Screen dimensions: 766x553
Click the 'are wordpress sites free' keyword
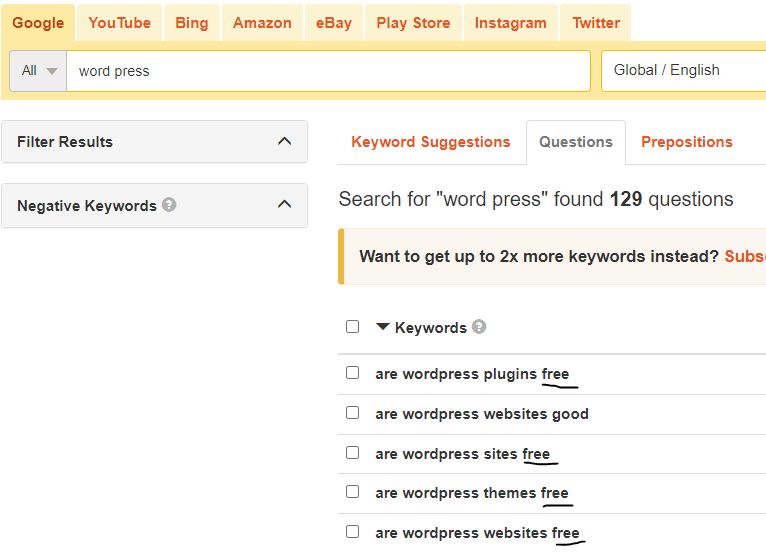coord(463,454)
